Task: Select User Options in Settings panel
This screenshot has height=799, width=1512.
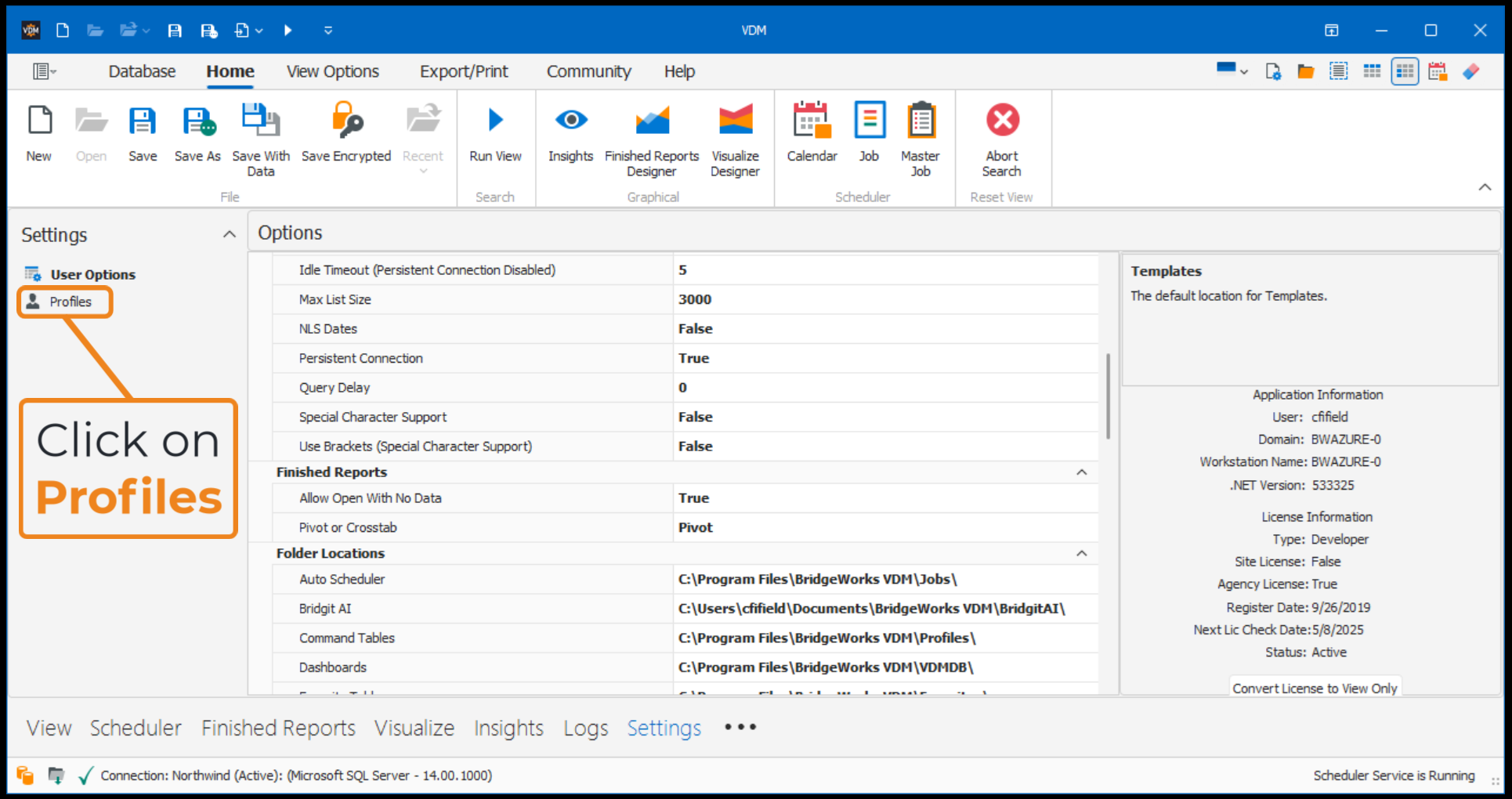Action: (93, 274)
